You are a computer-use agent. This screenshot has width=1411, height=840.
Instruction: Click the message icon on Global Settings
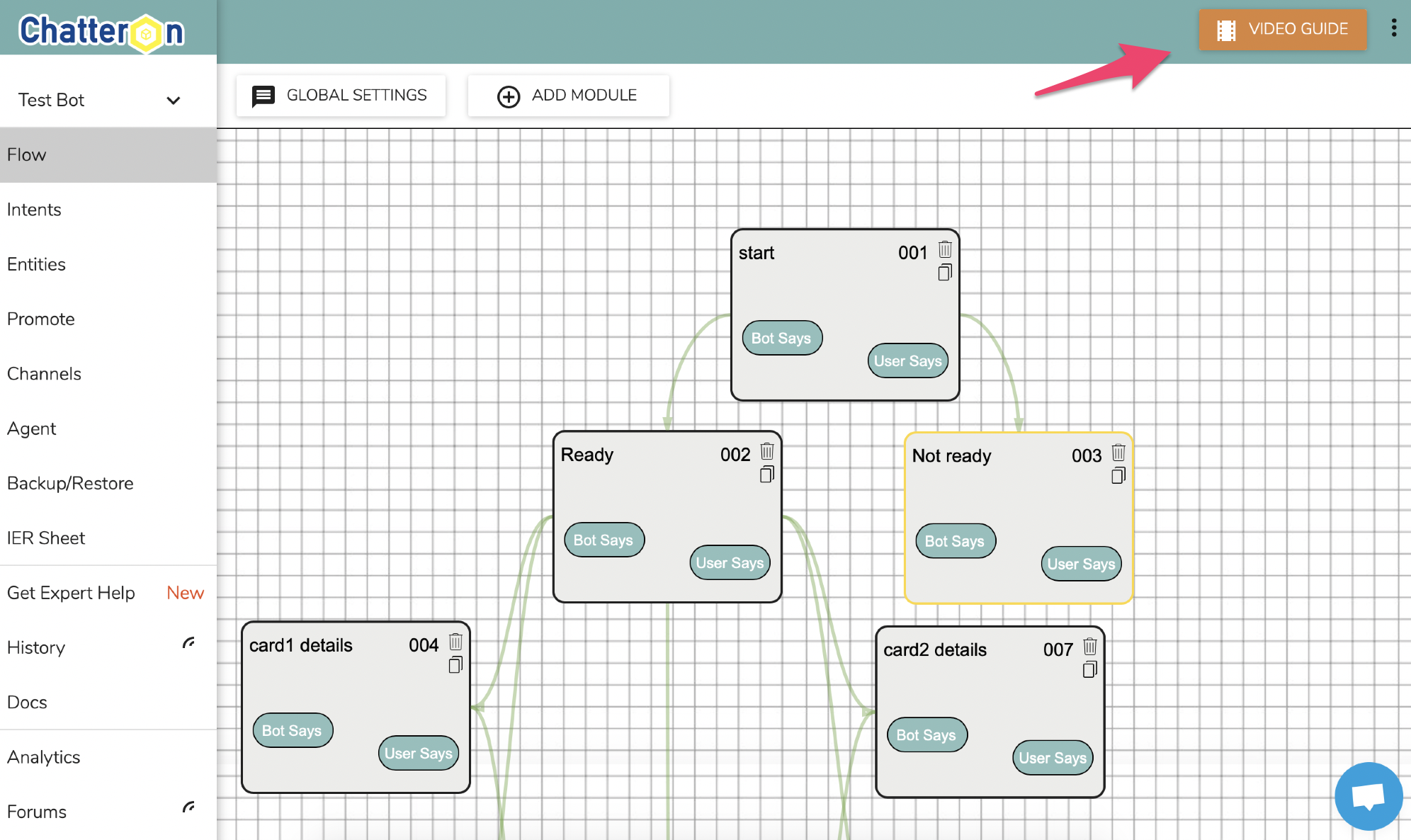263,96
